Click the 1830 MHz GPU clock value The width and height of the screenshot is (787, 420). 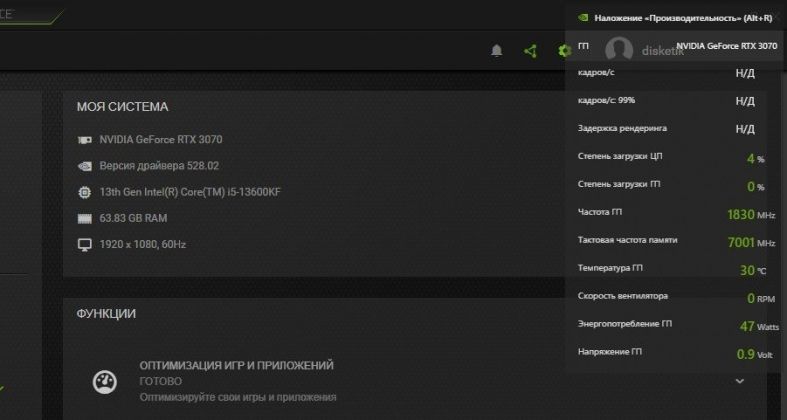point(751,215)
